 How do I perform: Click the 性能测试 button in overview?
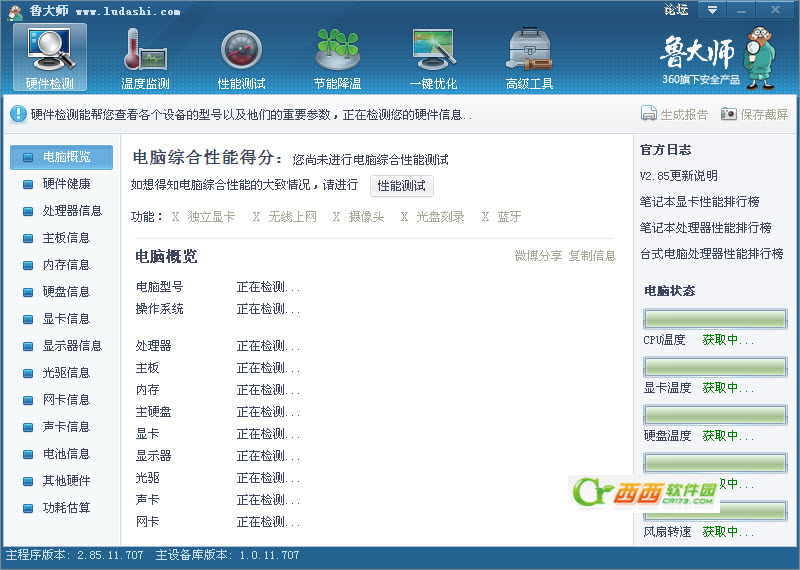tap(402, 186)
